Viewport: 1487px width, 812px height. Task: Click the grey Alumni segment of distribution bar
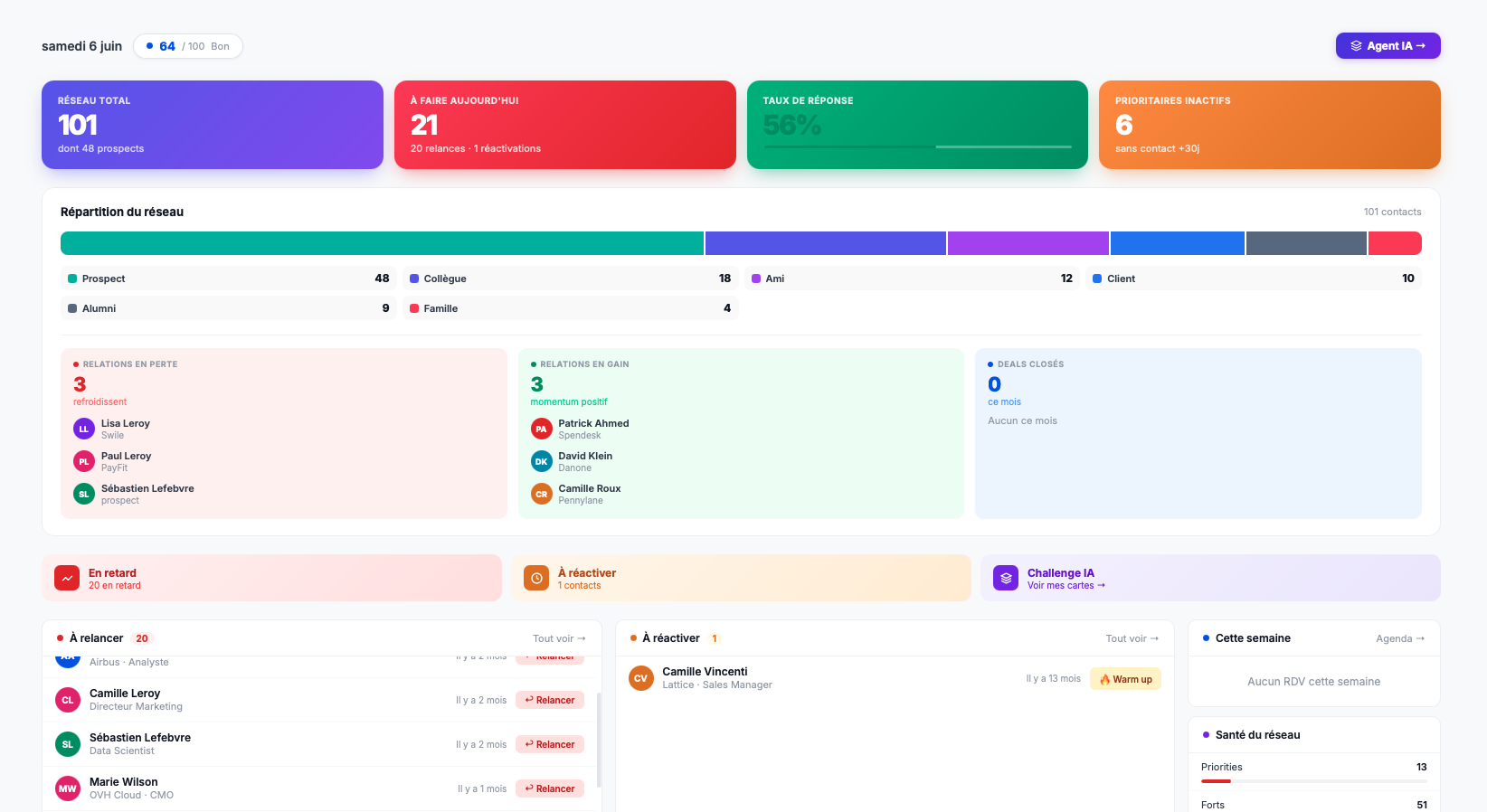[1306, 243]
